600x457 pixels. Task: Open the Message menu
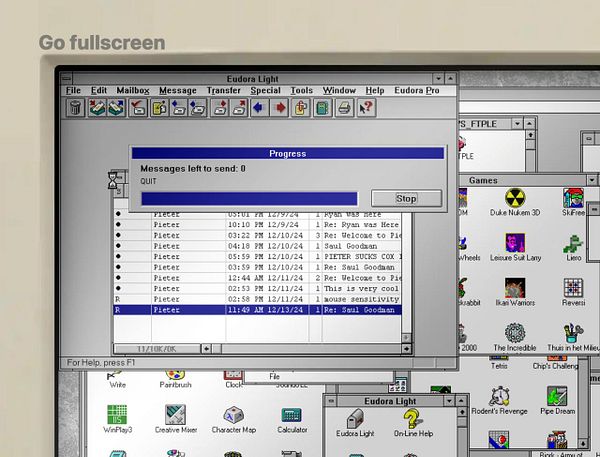pos(178,90)
